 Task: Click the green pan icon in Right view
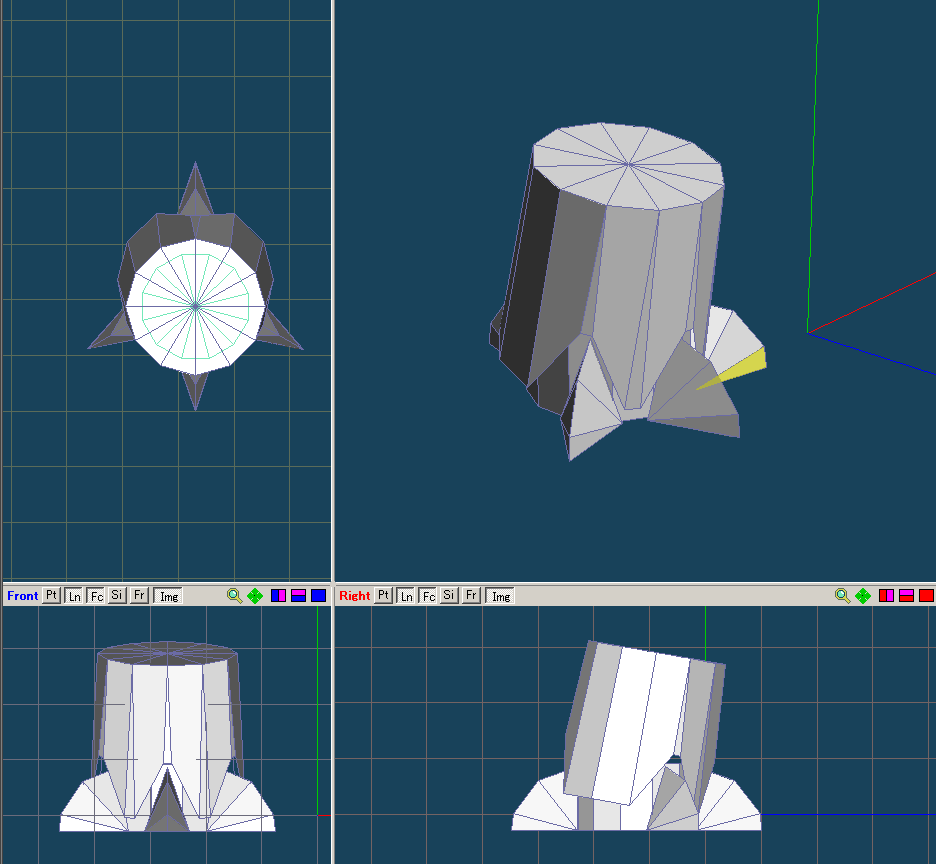(863, 595)
